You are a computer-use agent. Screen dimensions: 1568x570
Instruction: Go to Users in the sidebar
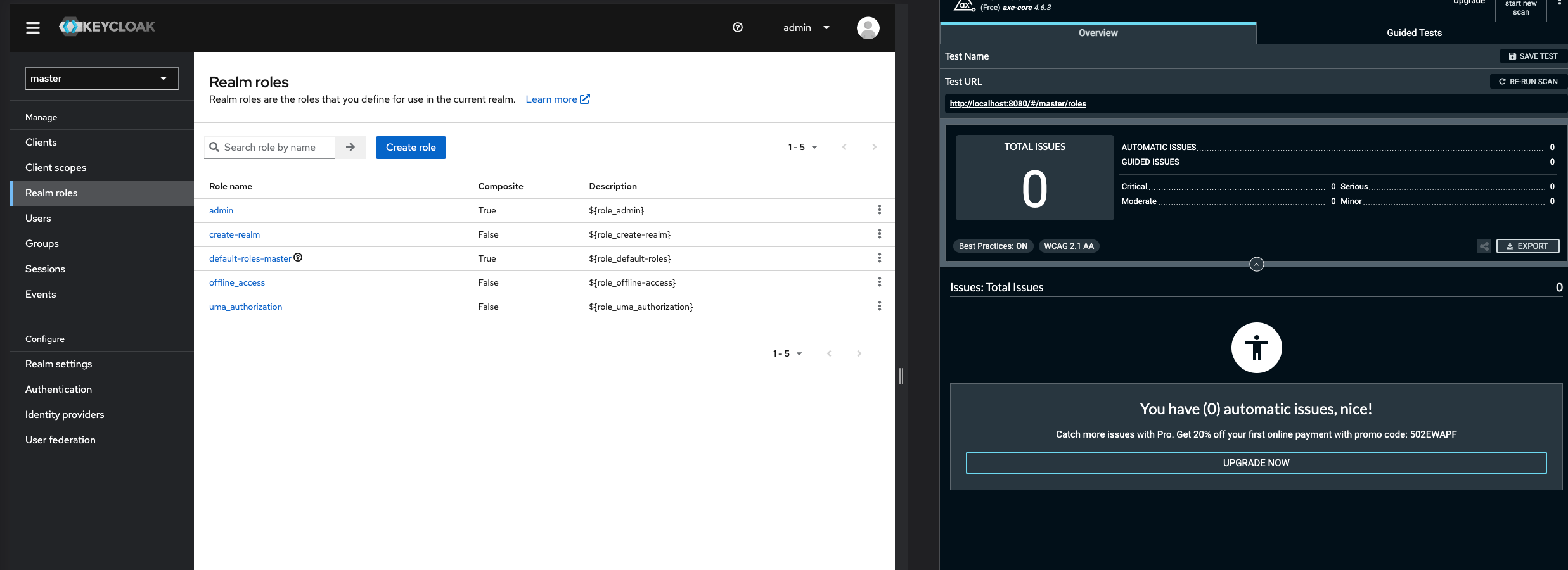pos(101,218)
